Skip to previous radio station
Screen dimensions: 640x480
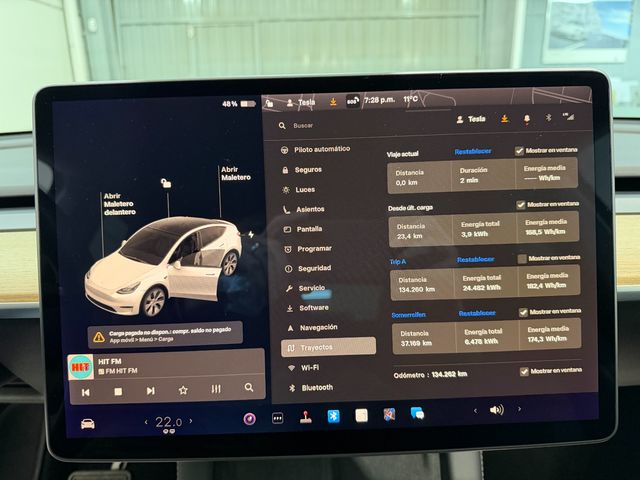[85, 392]
